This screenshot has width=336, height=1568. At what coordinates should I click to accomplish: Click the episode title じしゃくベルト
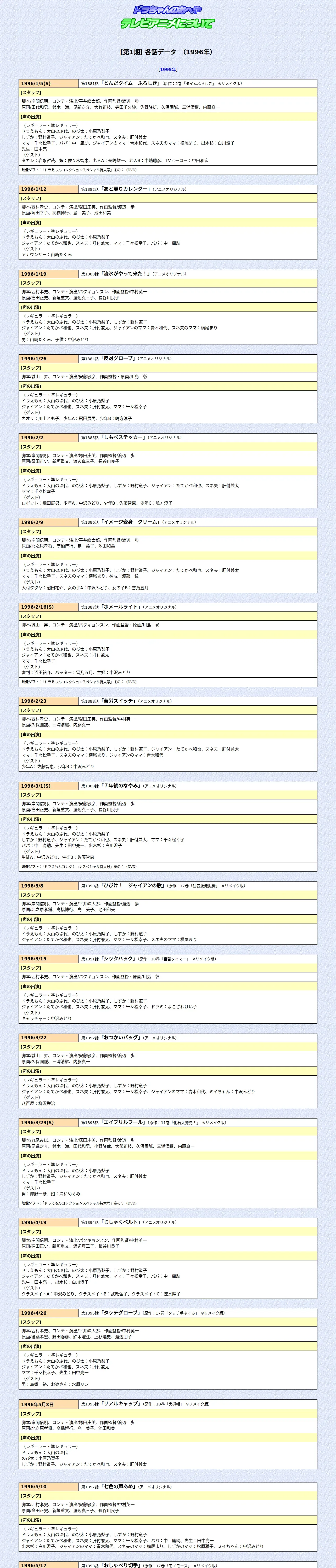tap(121, 1222)
